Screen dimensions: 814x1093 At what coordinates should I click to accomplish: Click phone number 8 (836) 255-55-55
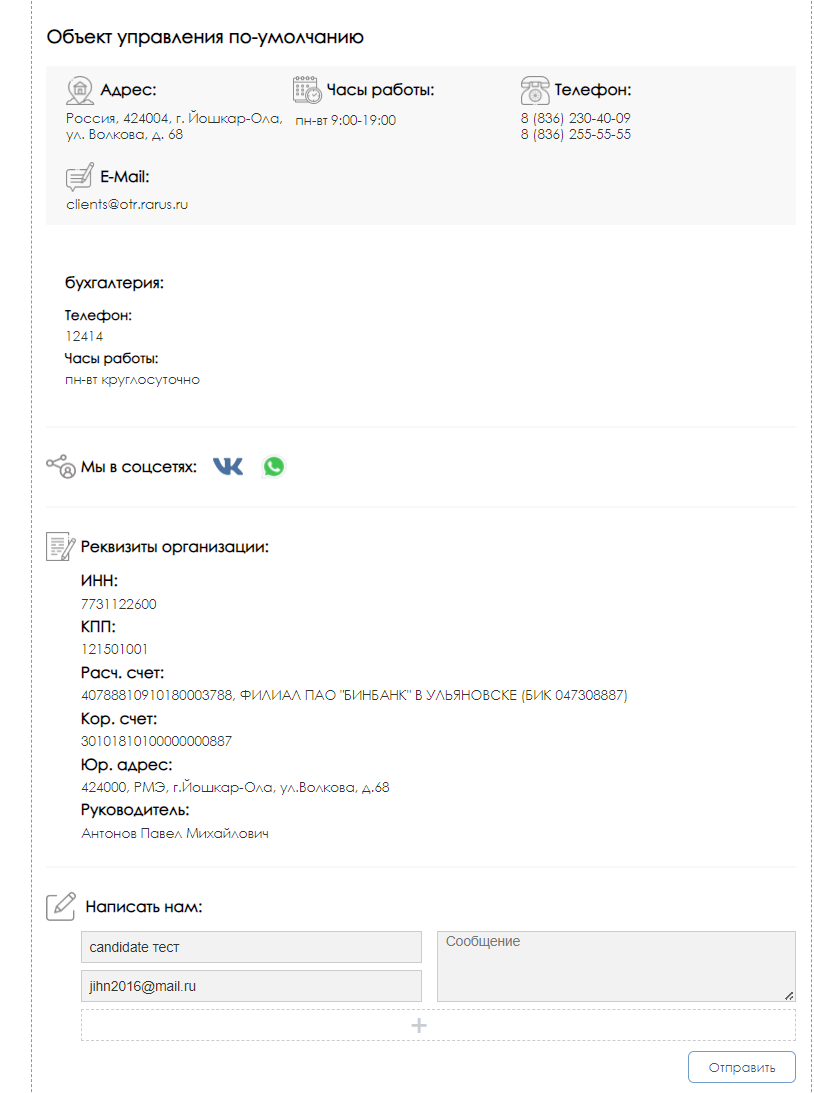576,135
